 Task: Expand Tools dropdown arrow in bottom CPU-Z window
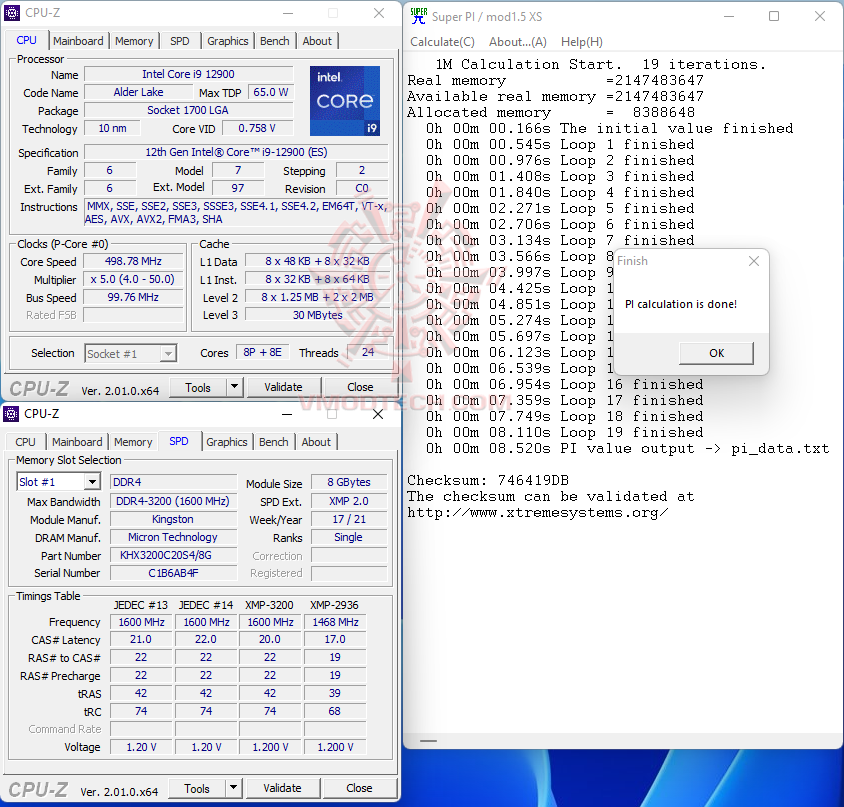(x=234, y=788)
